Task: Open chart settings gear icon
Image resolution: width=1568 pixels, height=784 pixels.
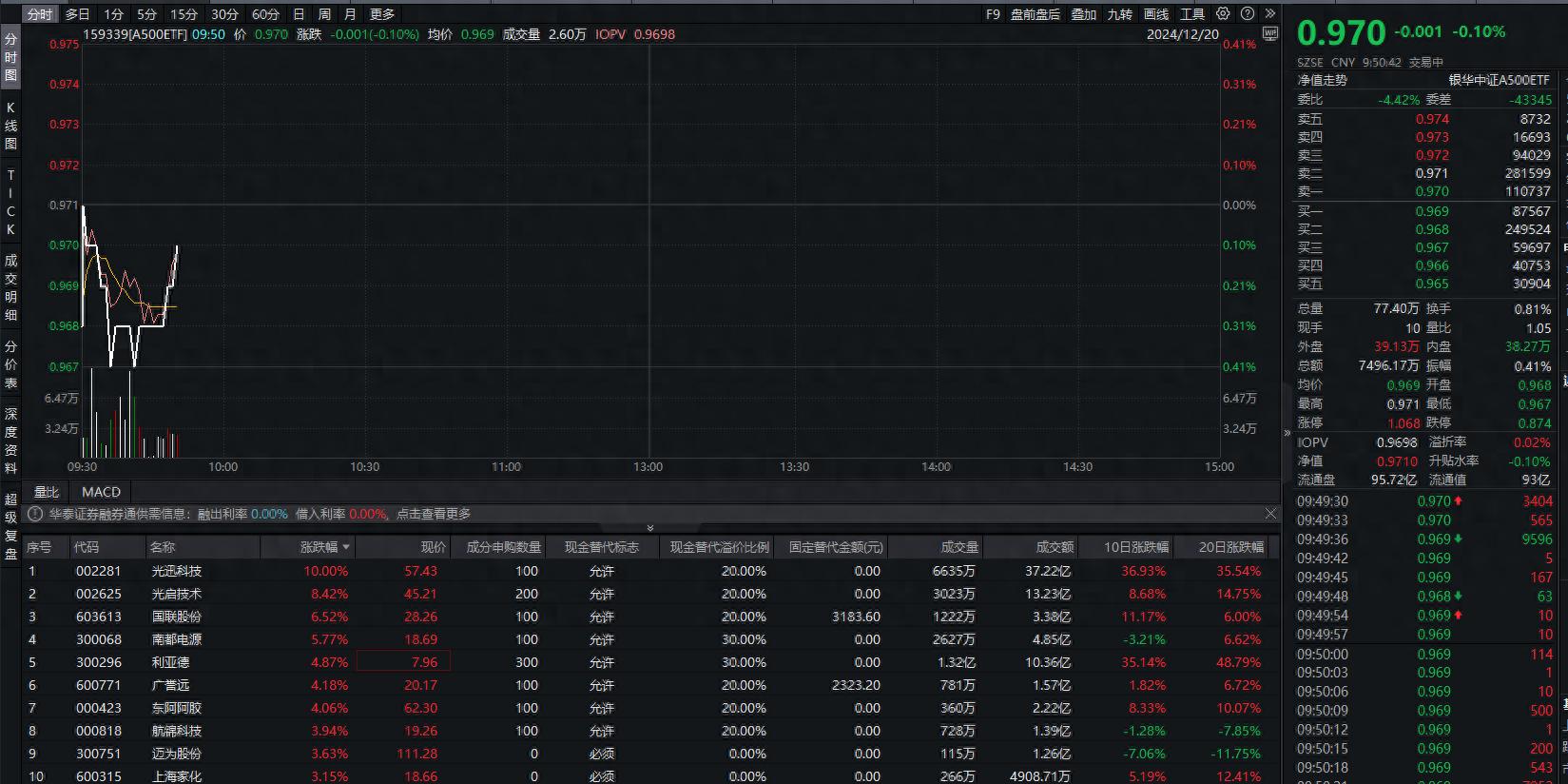Action: click(1223, 13)
